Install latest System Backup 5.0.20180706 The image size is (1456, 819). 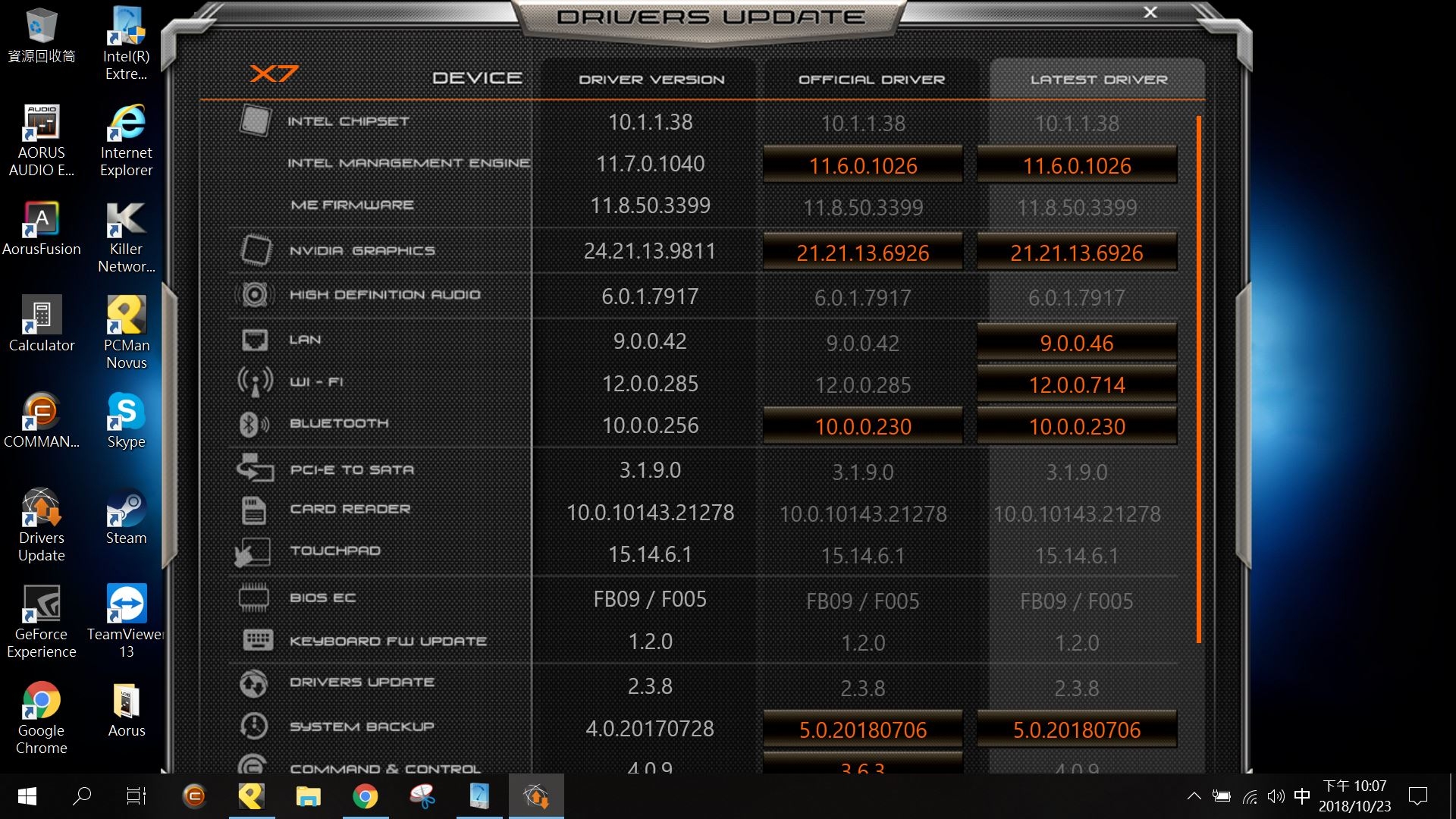1077,730
